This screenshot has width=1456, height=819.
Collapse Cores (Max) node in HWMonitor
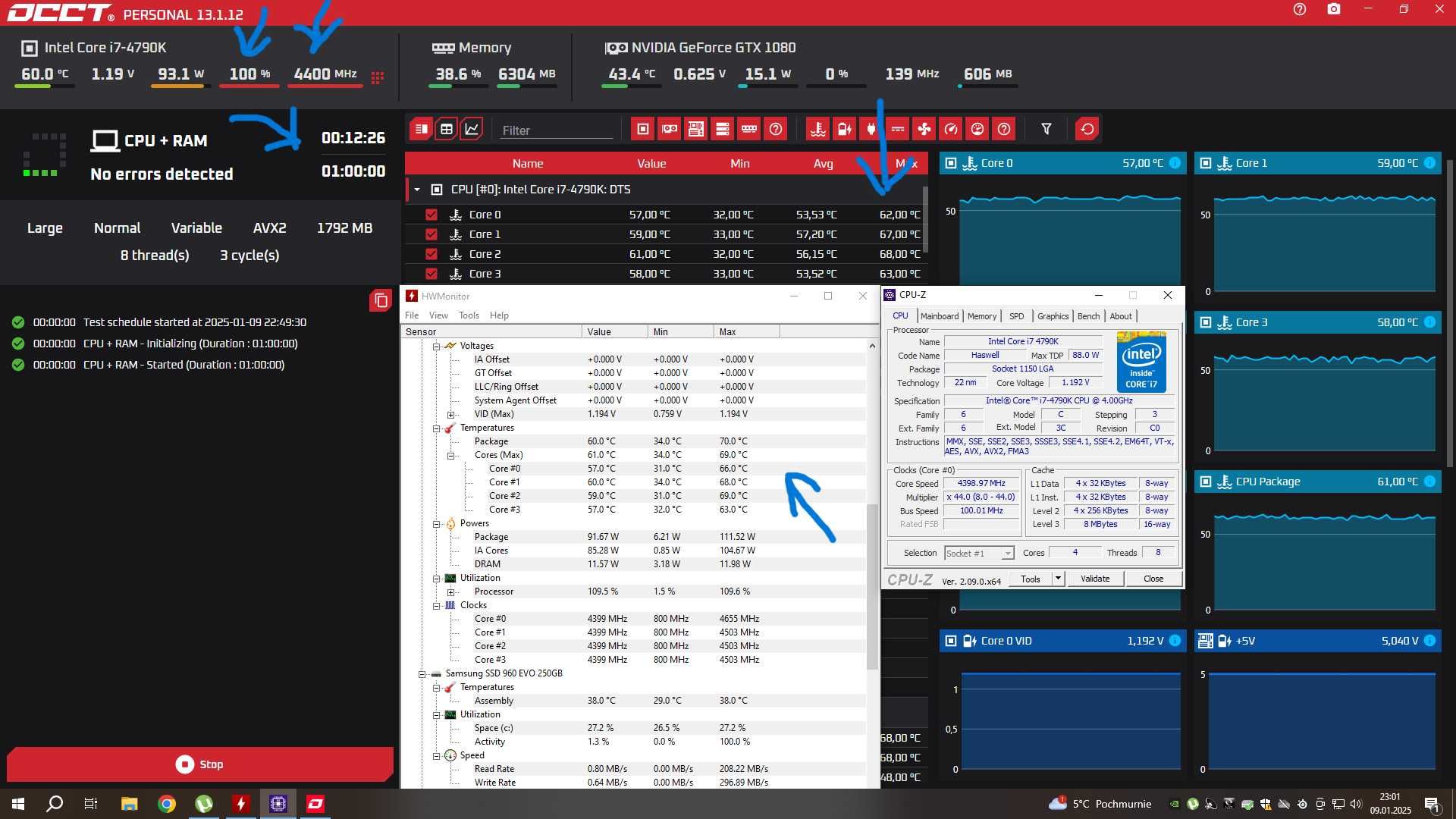450,456
